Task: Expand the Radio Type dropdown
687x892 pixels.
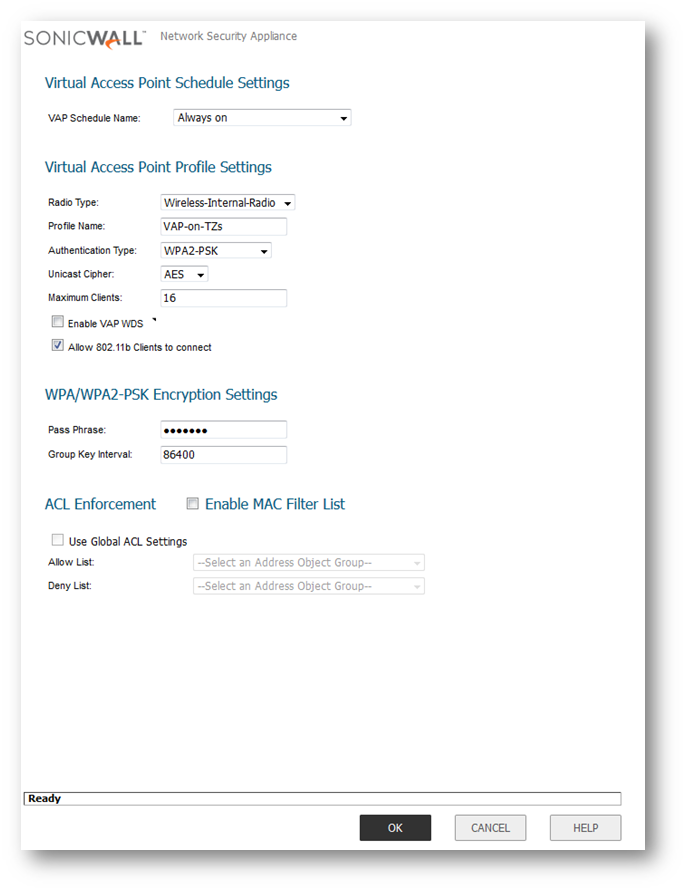Action: coord(227,203)
